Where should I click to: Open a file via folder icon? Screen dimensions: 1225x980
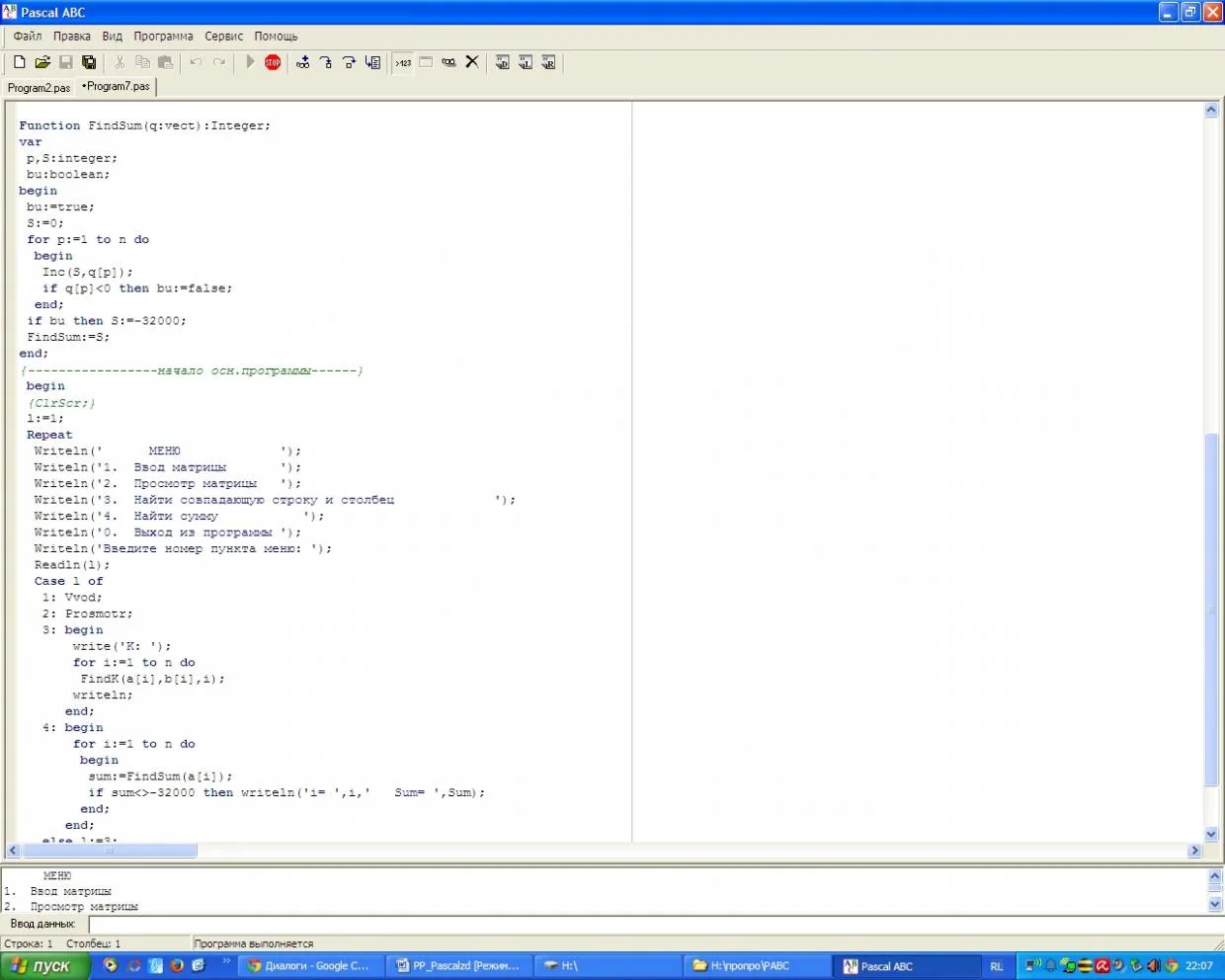tap(42, 62)
